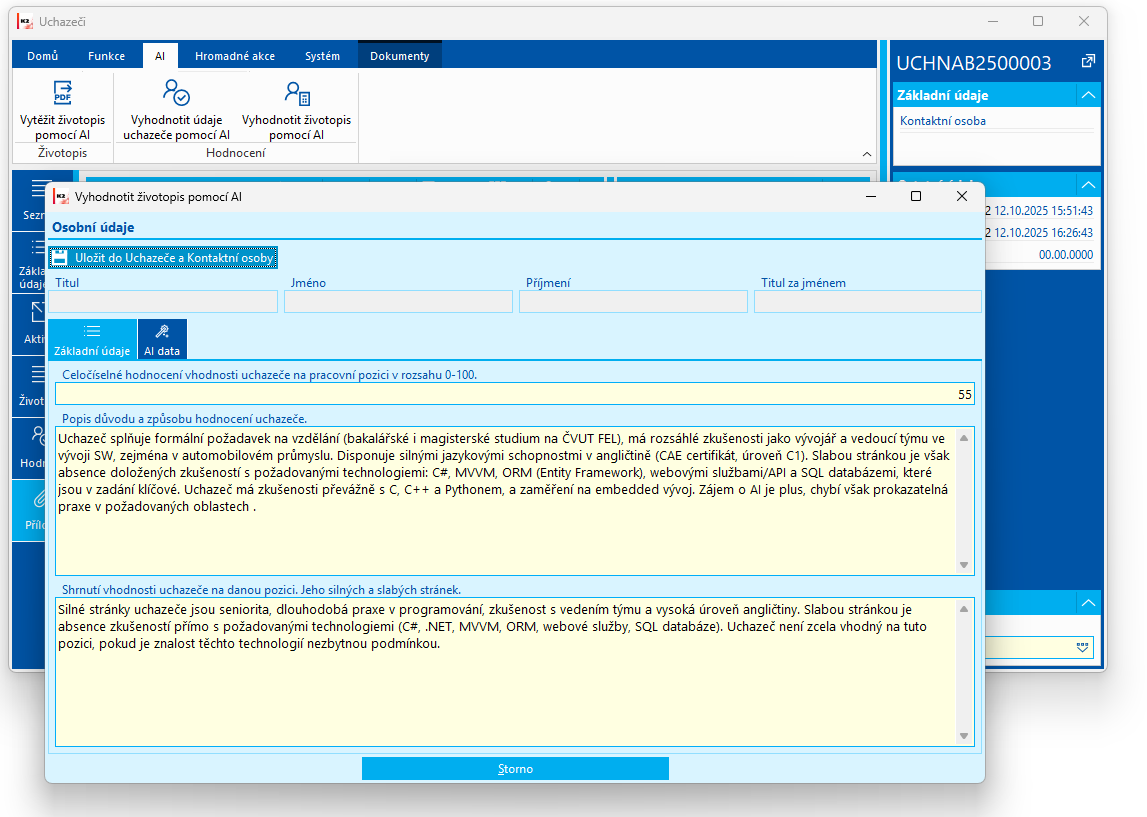1147x817 pixels.
Task: Switch to the AI data tab in the dialog
Action: click(x=162, y=339)
